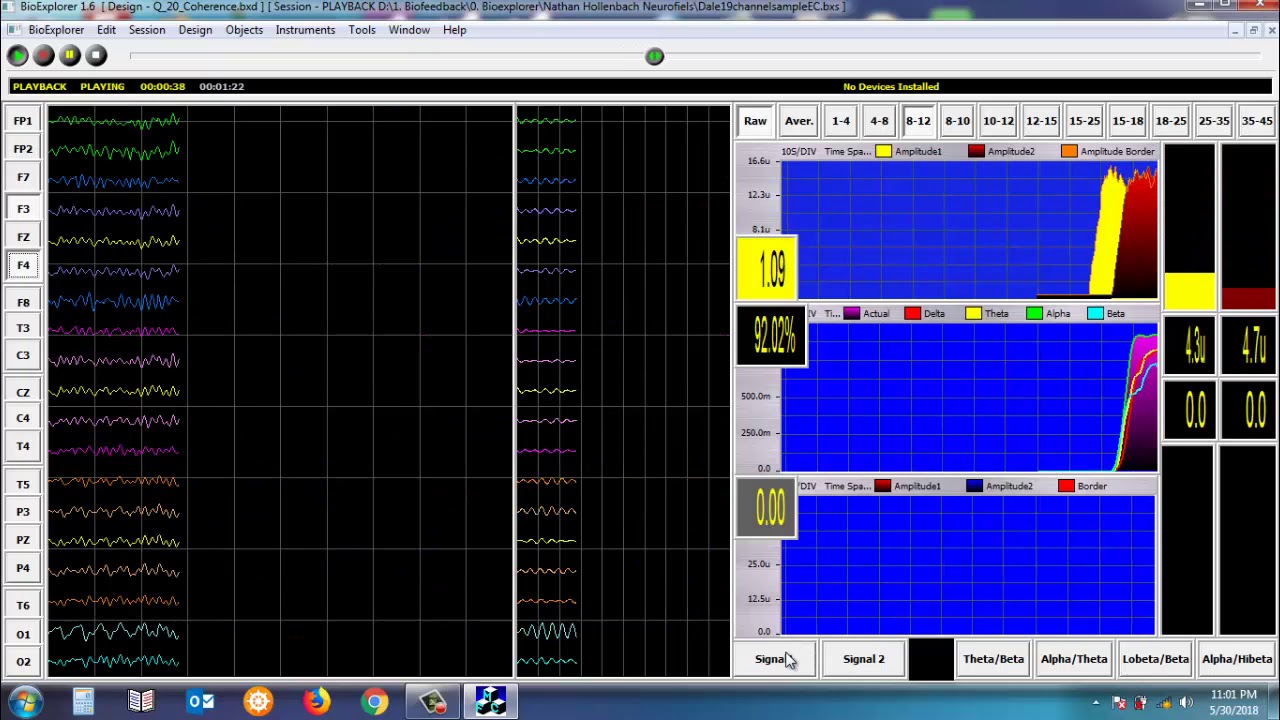Toggle the P4 channel button

(23, 568)
